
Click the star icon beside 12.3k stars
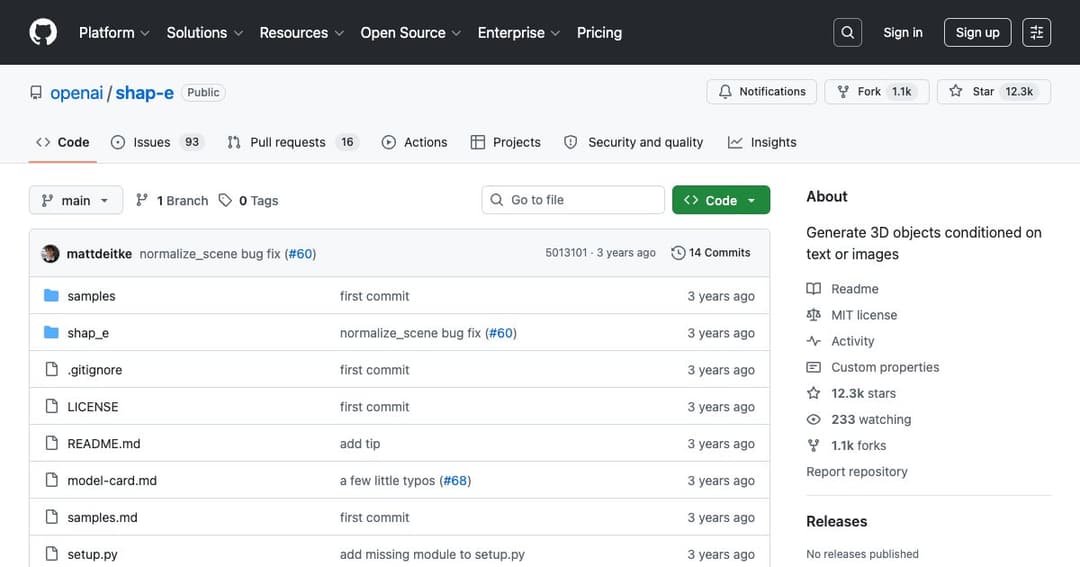tap(813, 393)
